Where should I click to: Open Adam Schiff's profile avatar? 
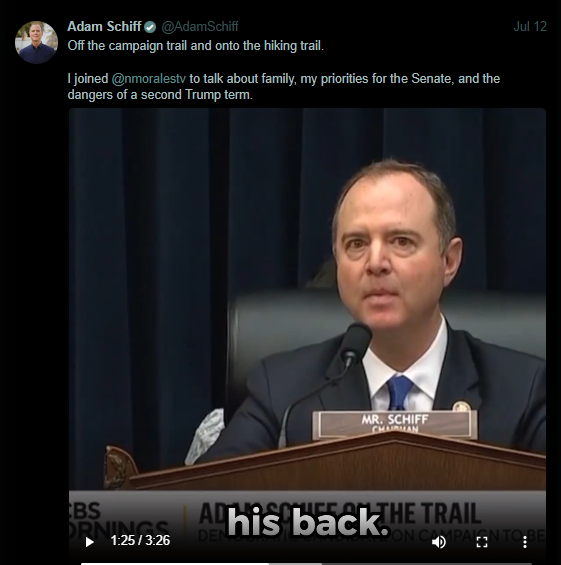click(36, 42)
